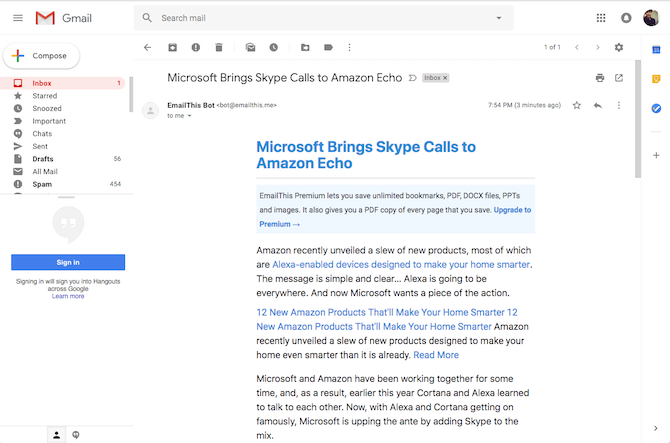The width and height of the screenshot is (670, 443).
Task: Go to the Spam folder
Action: 42,184
